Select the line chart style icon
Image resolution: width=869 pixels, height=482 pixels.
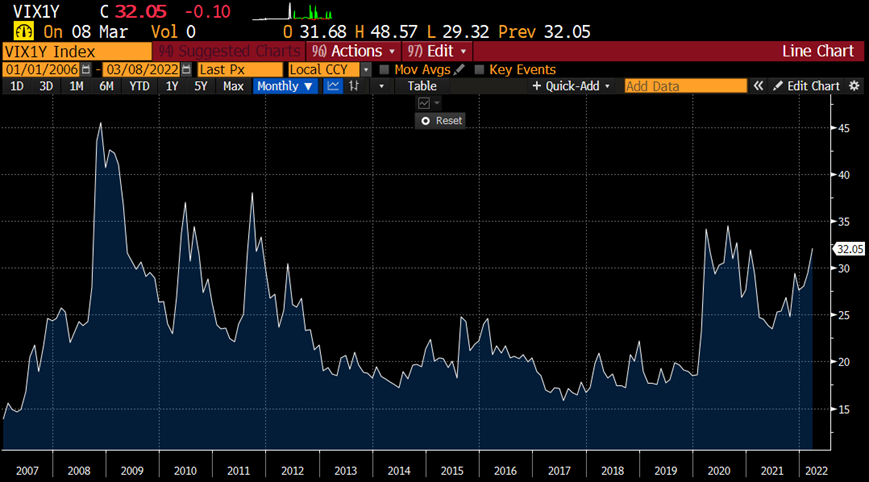point(334,86)
